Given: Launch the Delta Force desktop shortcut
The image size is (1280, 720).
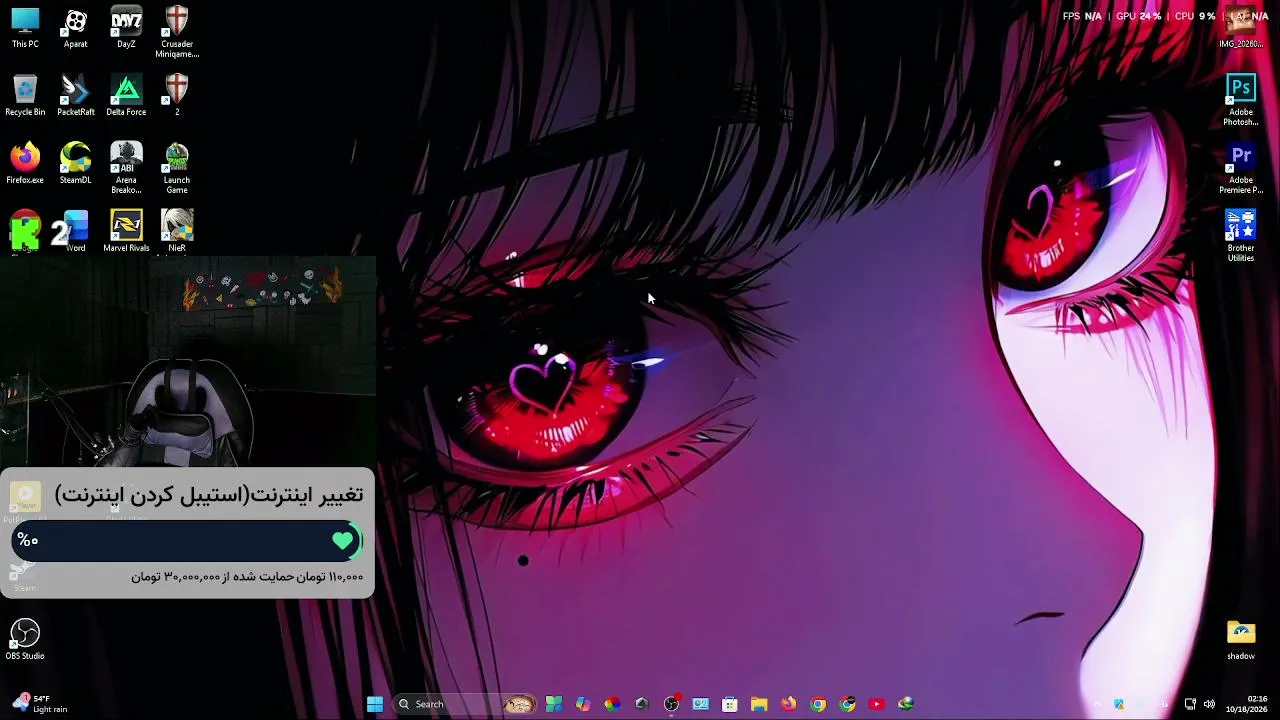Looking at the screenshot, I should pos(126,96).
